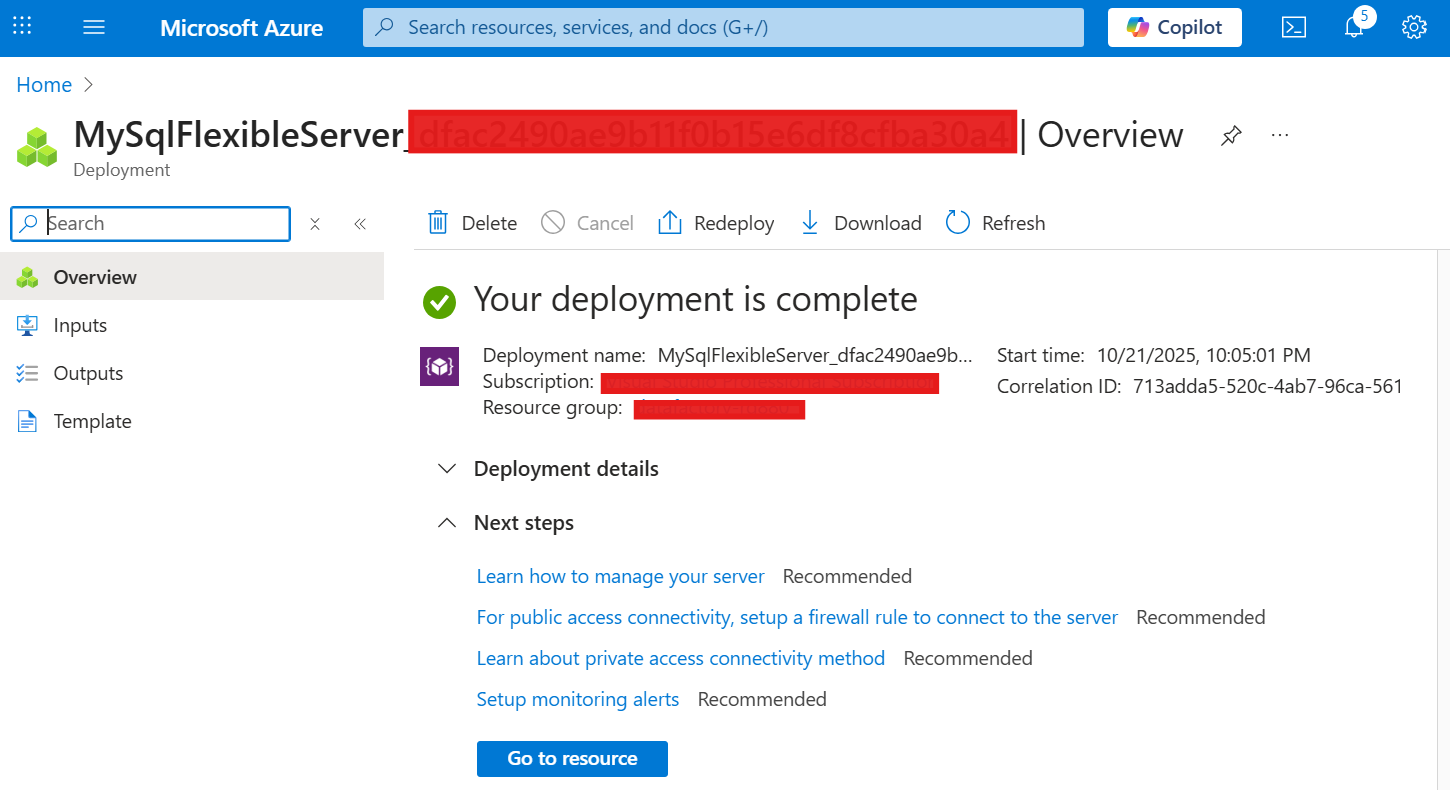
Task: Pin this deployment to dashboard
Action: pyautogui.click(x=1231, y=135)
